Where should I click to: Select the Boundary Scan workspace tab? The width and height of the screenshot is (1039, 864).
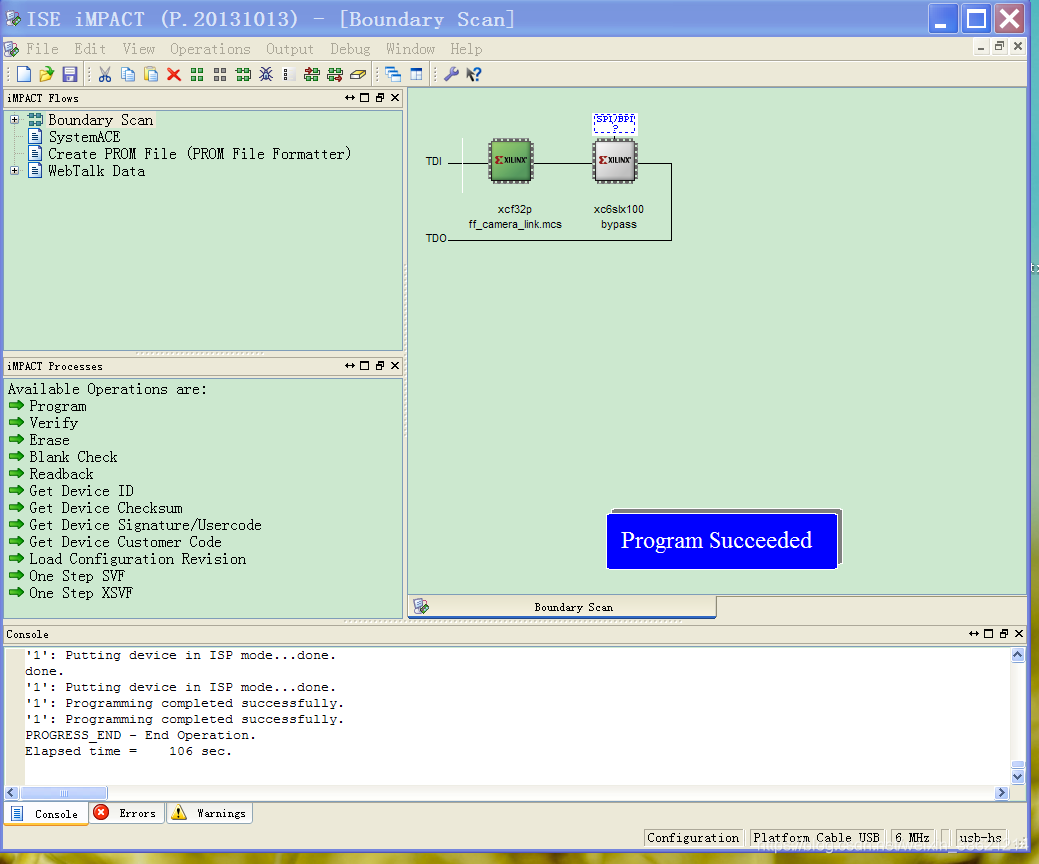[x=562, y=607]
